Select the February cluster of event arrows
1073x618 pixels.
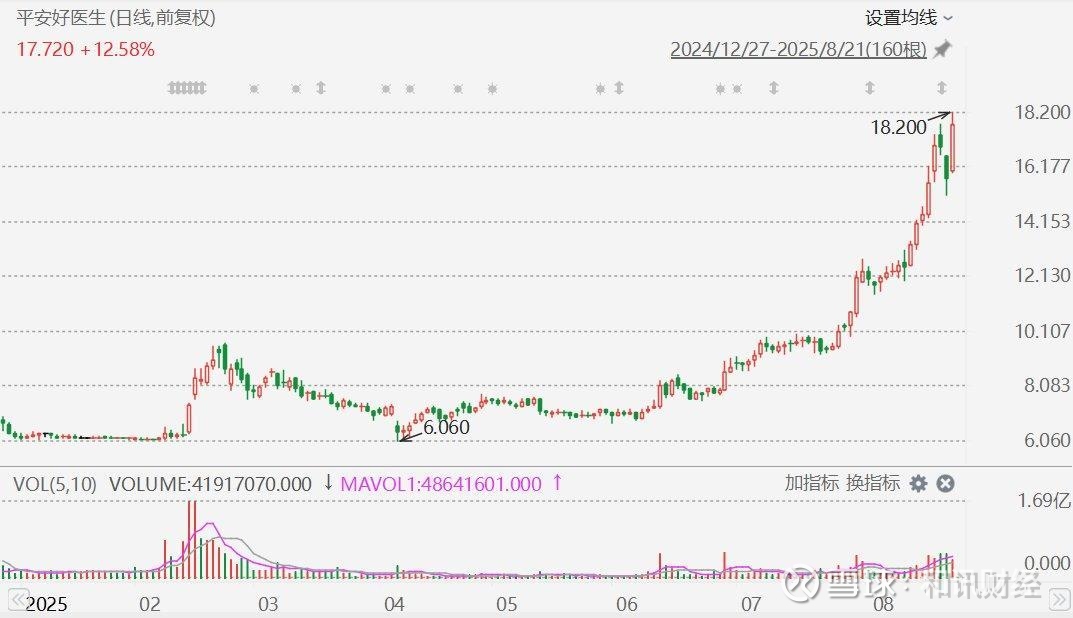click(x=187, y=88)
